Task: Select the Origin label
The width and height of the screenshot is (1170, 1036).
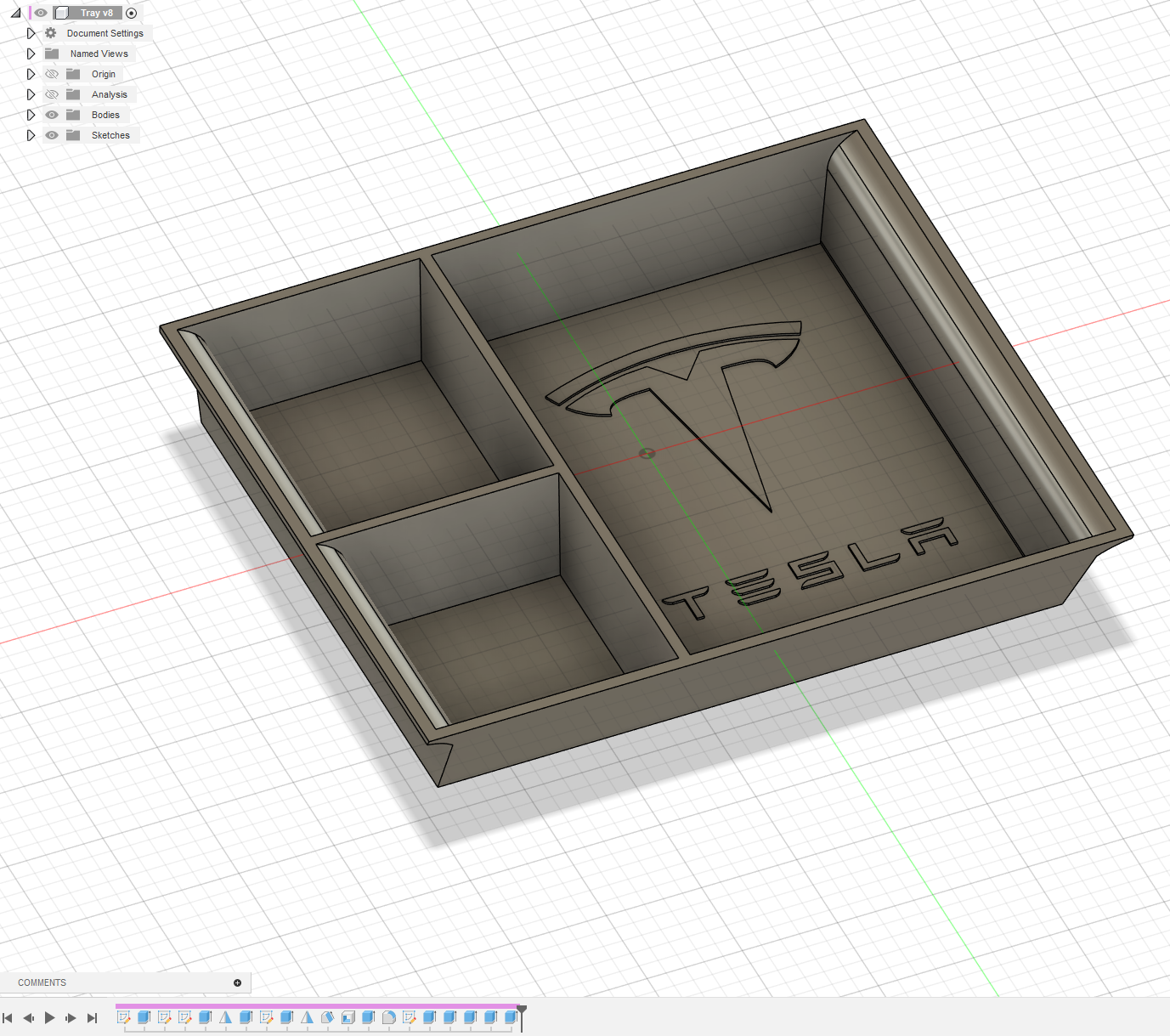Action: pos(104,74)
